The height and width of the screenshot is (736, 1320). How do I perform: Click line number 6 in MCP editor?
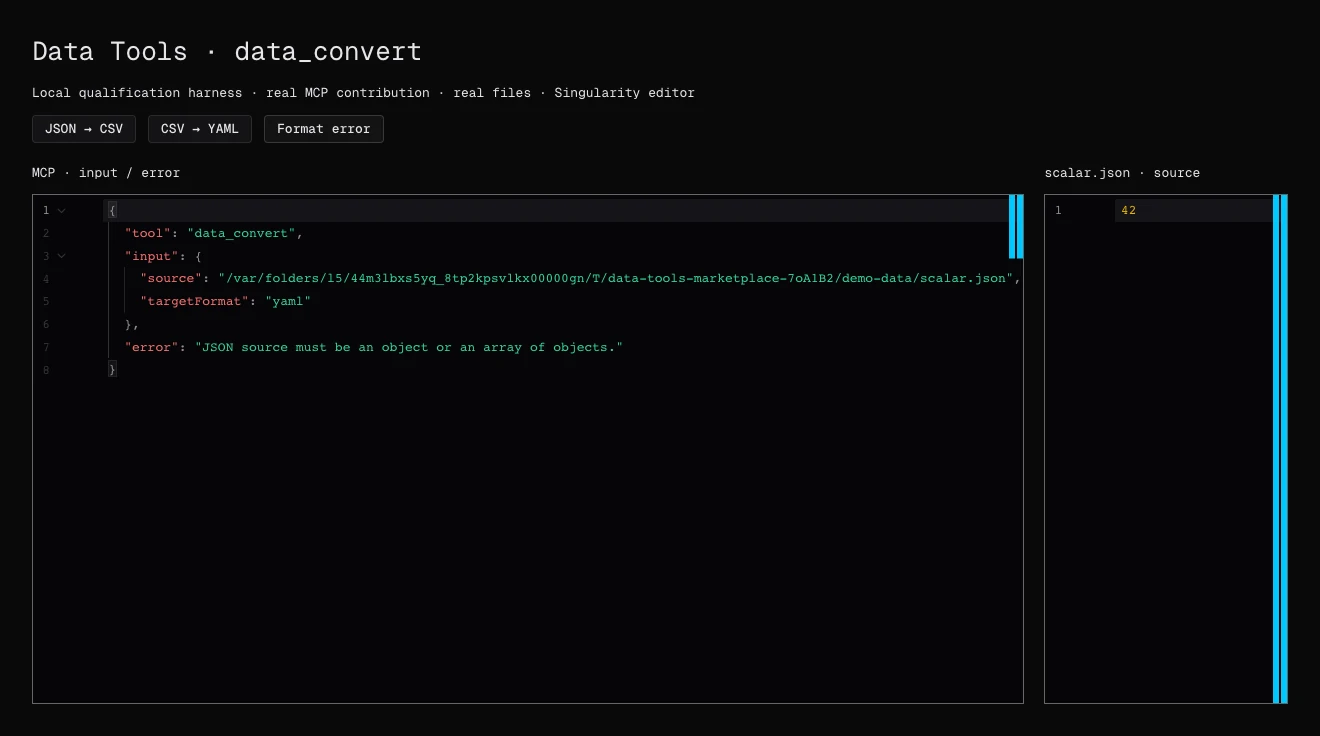coord(46,324)
